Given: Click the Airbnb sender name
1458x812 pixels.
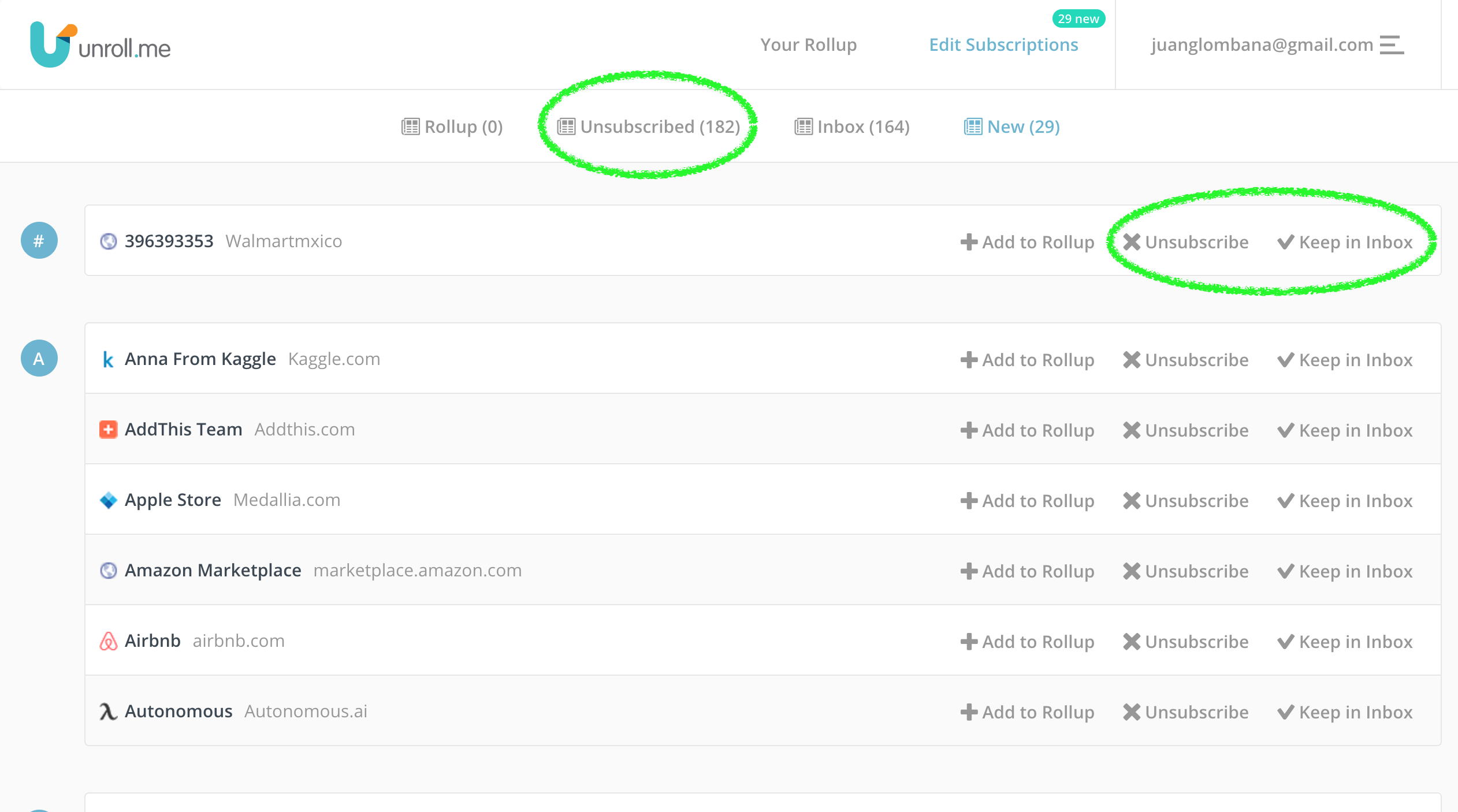Looking at the screenshot, I should coord(153,640).
